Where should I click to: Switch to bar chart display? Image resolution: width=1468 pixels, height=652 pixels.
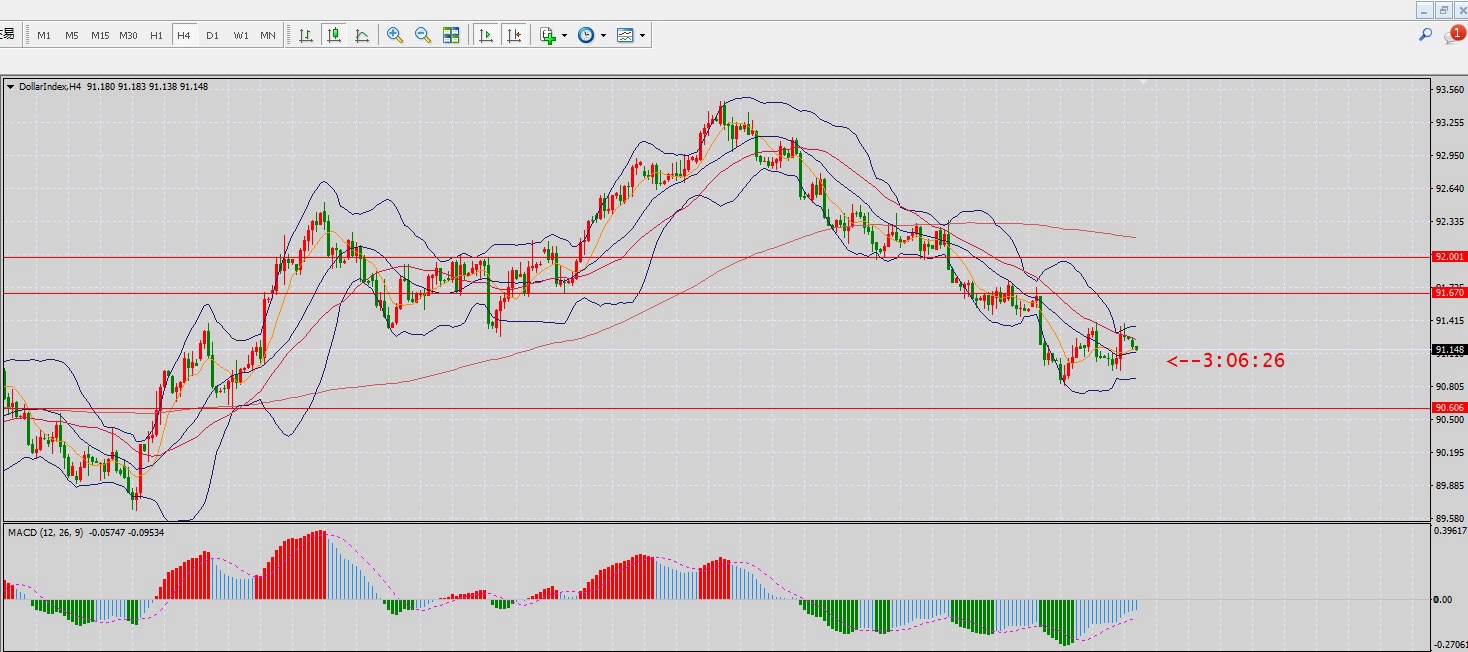click(x=306, y=35)
